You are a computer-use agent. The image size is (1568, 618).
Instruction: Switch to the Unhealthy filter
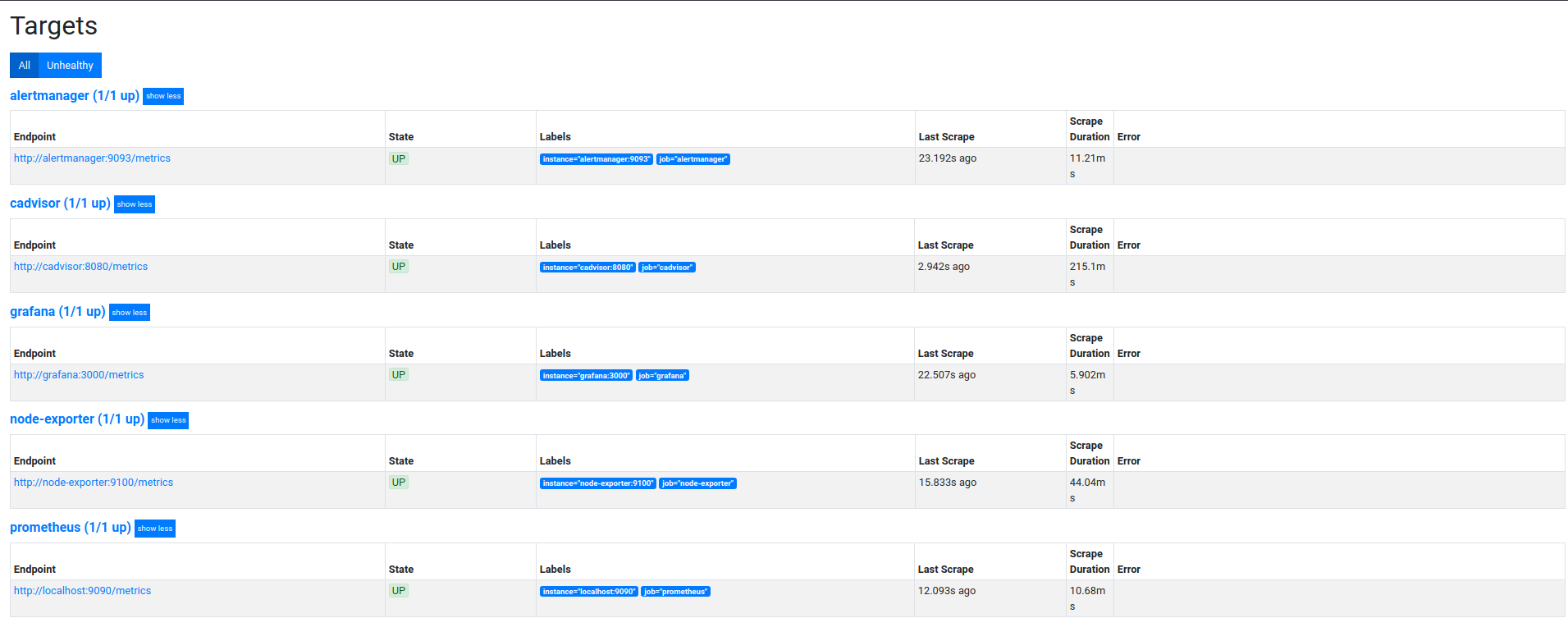pos(70,66)
